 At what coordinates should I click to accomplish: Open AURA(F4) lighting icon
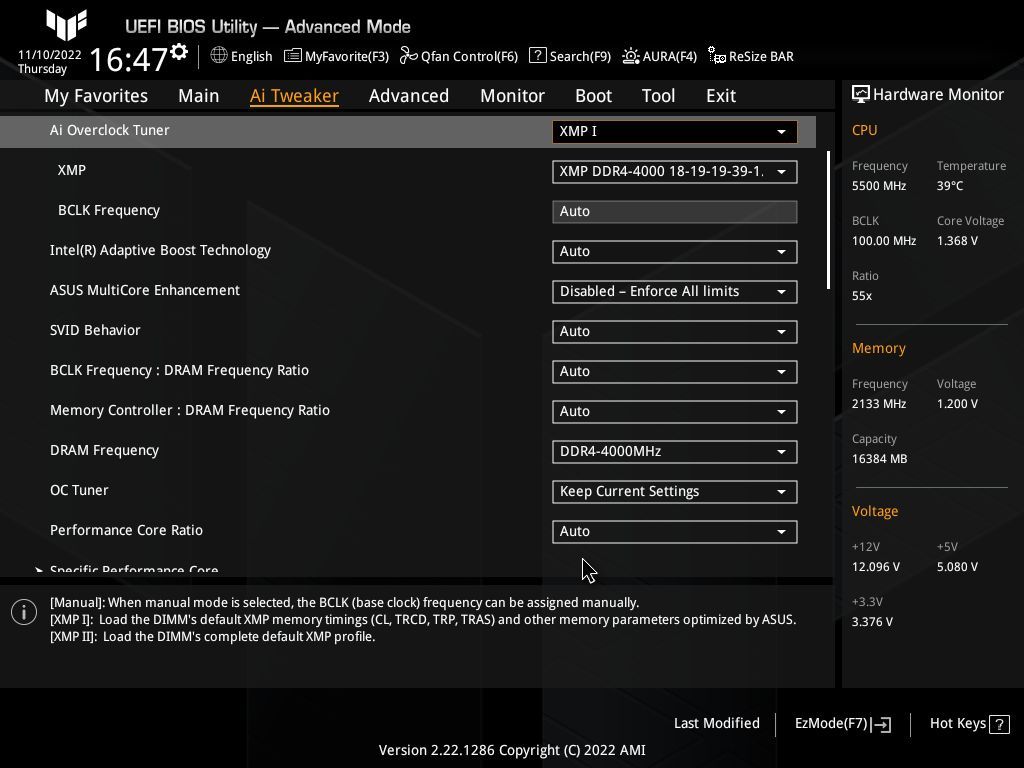630,56
